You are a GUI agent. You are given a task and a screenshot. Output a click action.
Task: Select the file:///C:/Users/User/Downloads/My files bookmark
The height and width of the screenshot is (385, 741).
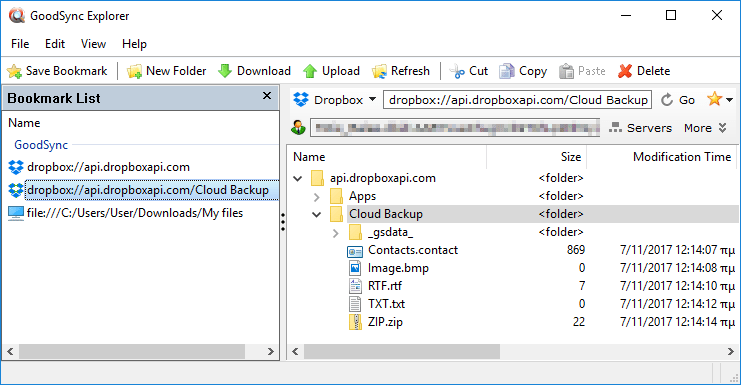click(135, 213)
